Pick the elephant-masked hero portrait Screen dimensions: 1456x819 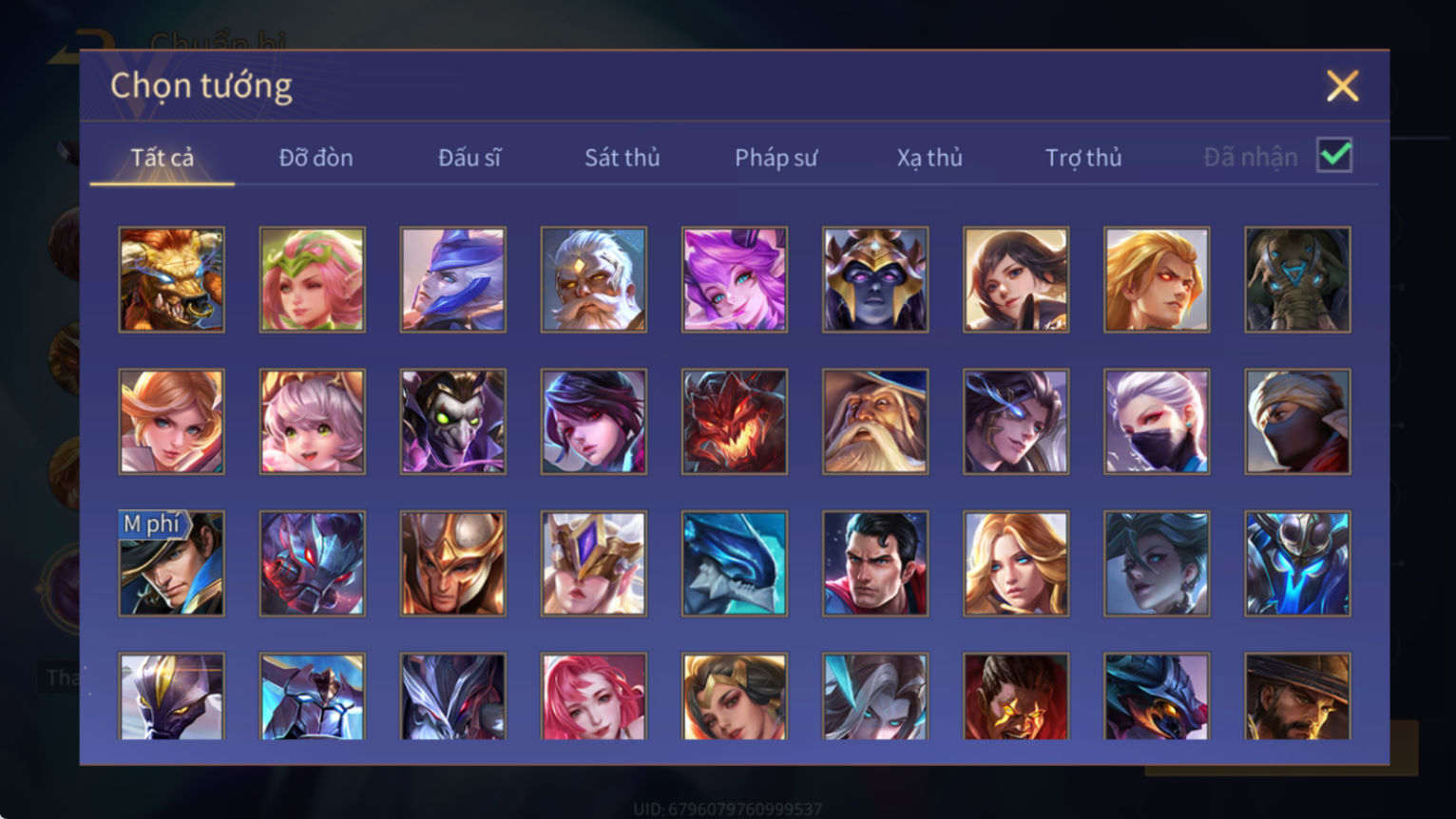(x=1297, y=279)
